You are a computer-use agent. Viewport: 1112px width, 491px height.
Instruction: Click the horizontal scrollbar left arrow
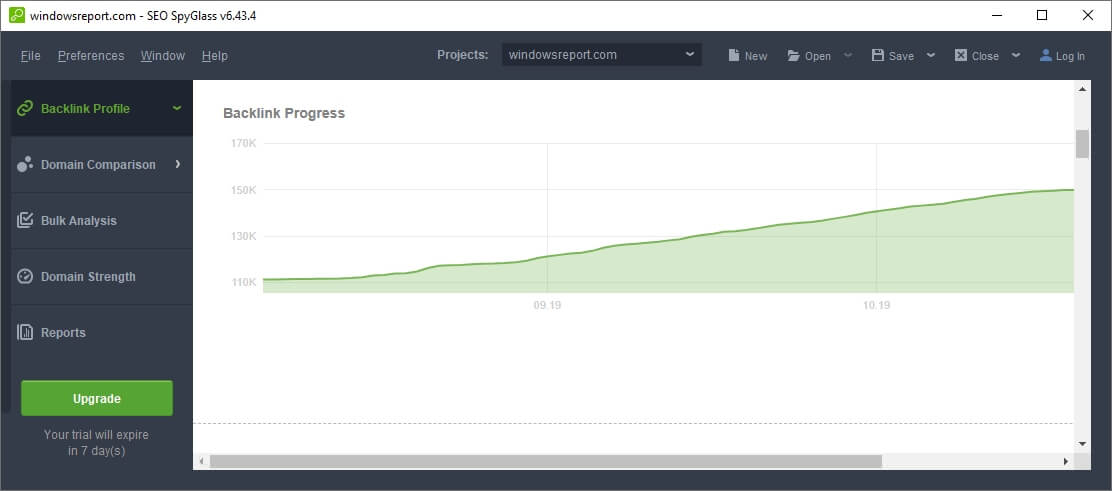click(201, 461)
